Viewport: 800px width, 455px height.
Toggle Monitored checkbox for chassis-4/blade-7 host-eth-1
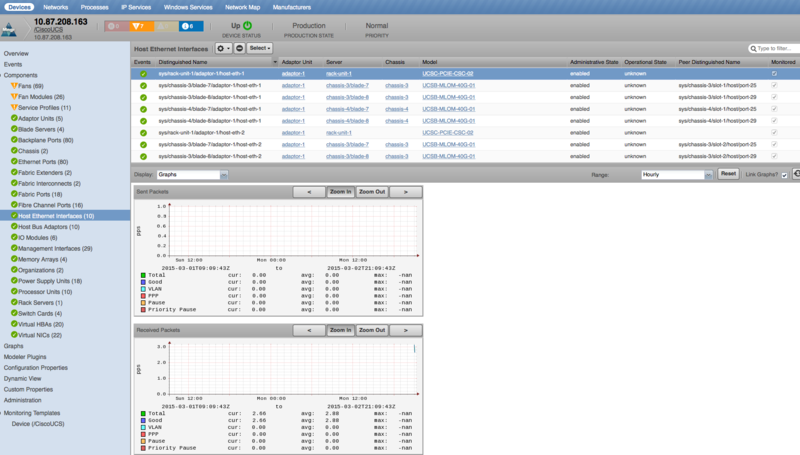[774, 109]
